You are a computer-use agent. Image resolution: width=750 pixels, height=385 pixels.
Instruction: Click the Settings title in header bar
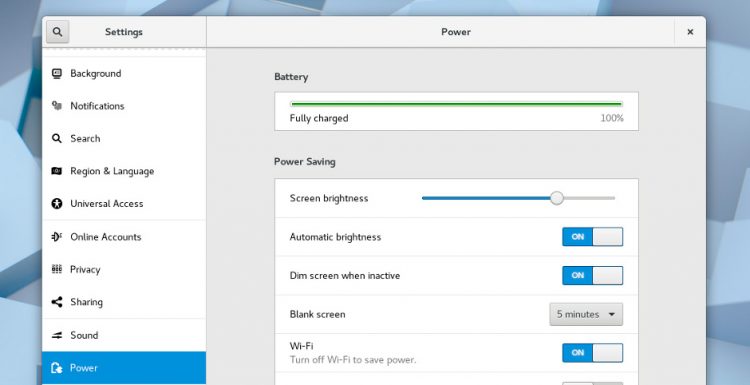pos(124,32)
